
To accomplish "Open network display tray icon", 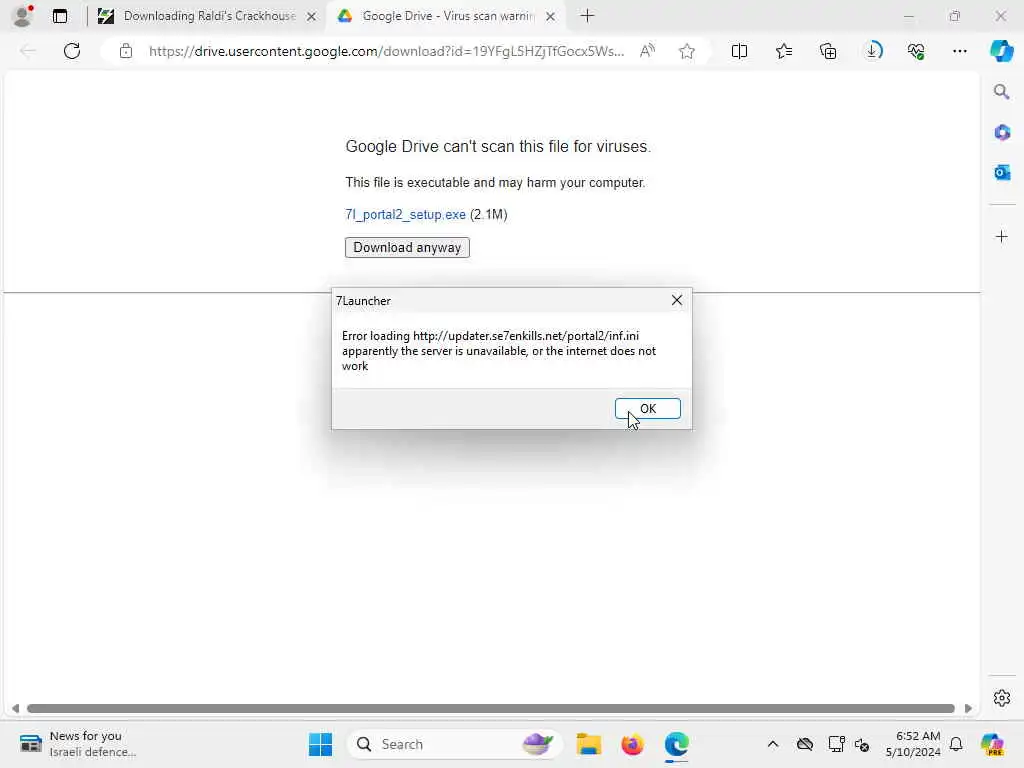I will click(x=836, y=744).
